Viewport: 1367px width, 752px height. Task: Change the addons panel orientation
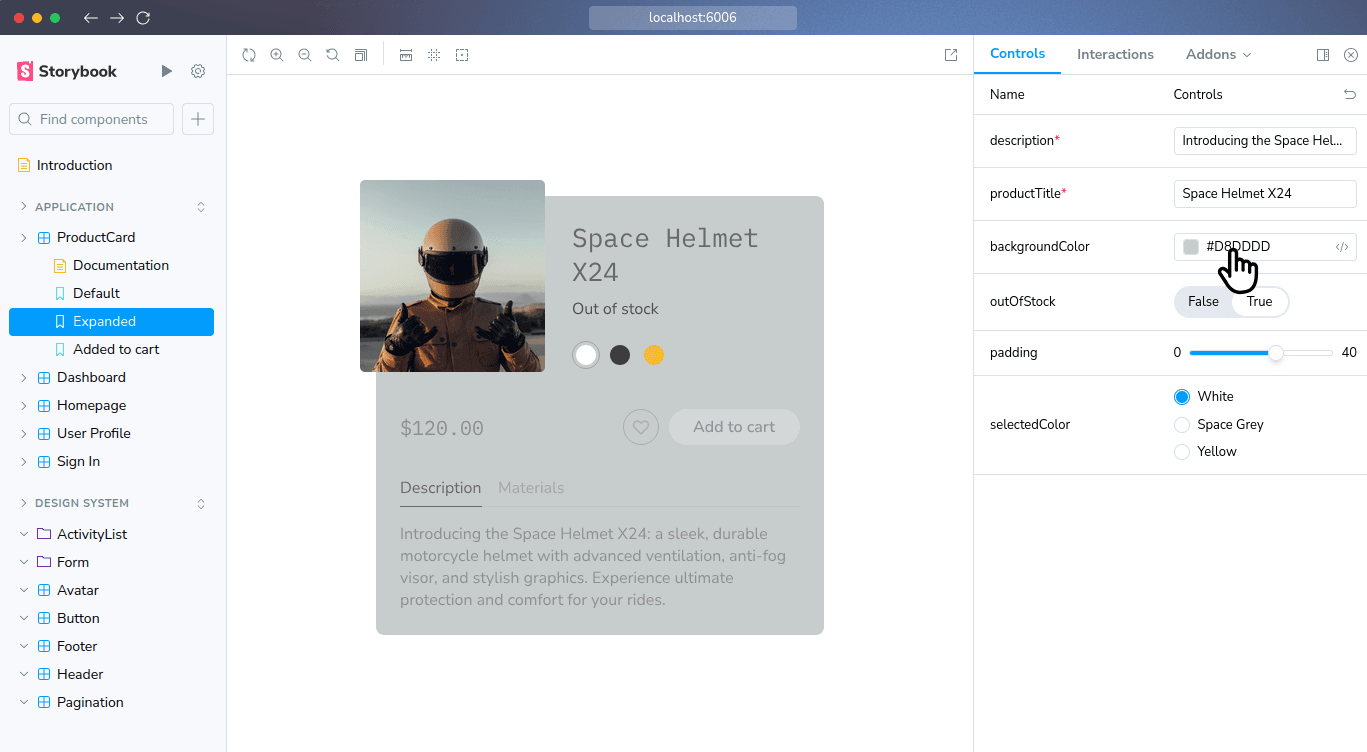1322,54
